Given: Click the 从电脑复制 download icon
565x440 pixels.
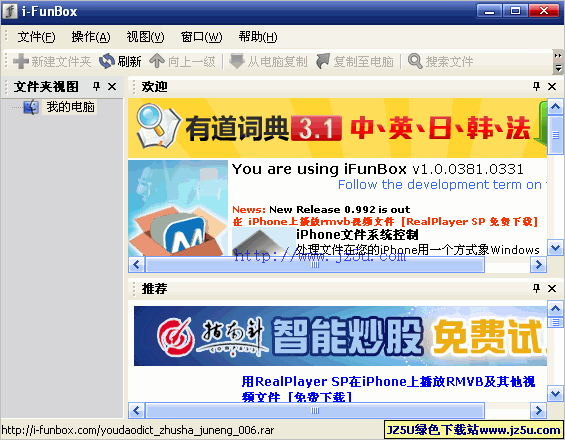Looking at the screenshot, I should [x=237, y=61].
